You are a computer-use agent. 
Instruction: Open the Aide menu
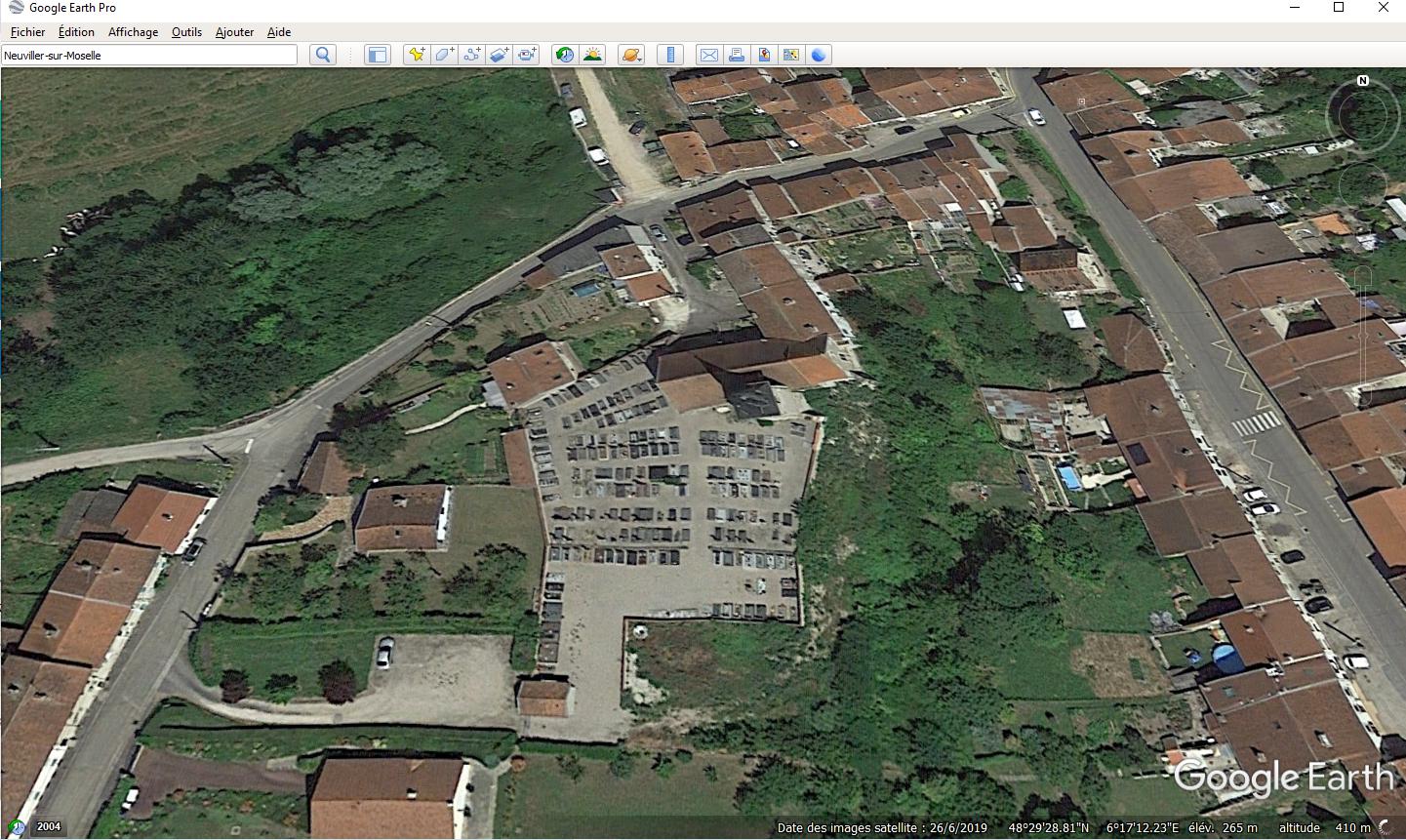point(279,31)
